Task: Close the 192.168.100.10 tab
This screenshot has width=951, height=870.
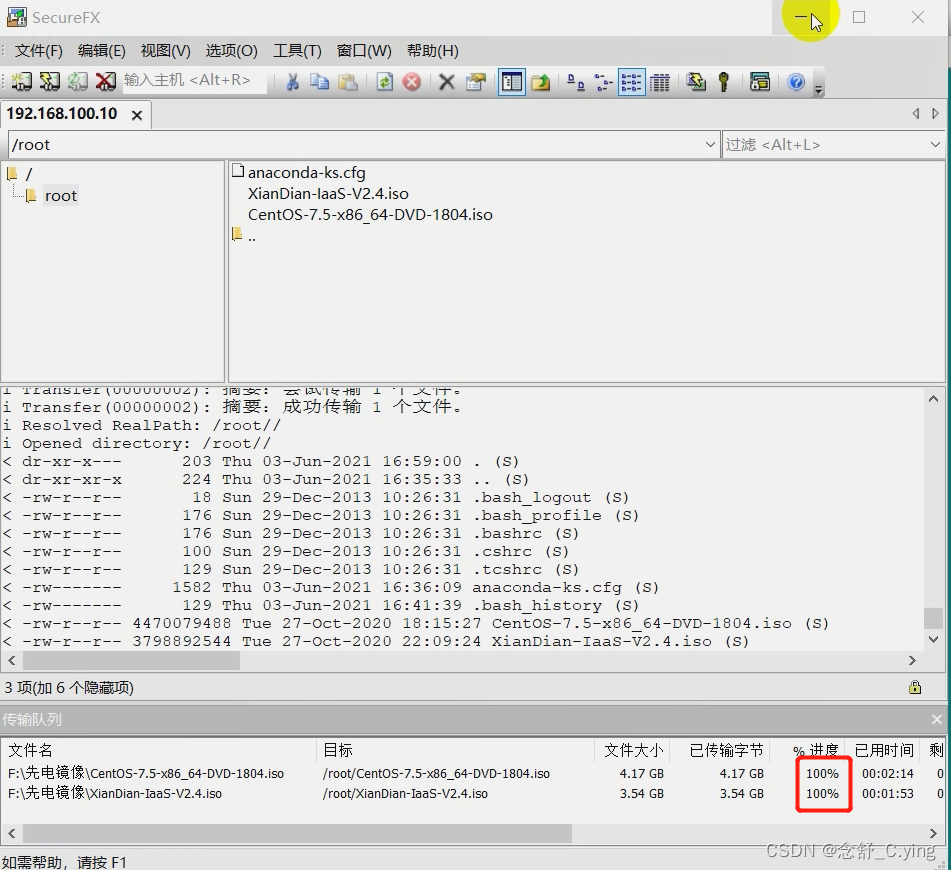Action: 137,115
